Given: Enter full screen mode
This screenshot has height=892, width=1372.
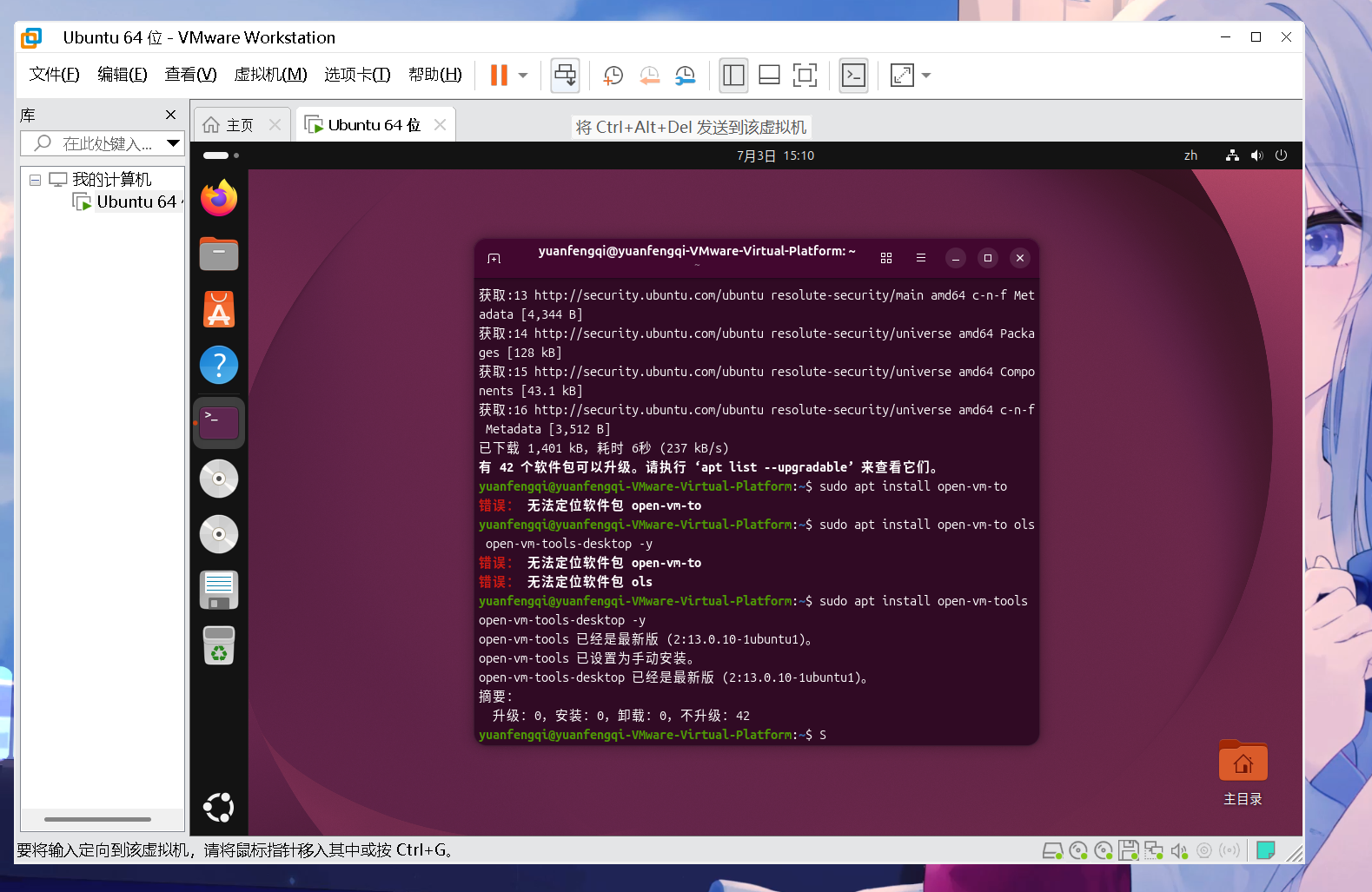Looking at the screenshot, I should tap(805, 76).
